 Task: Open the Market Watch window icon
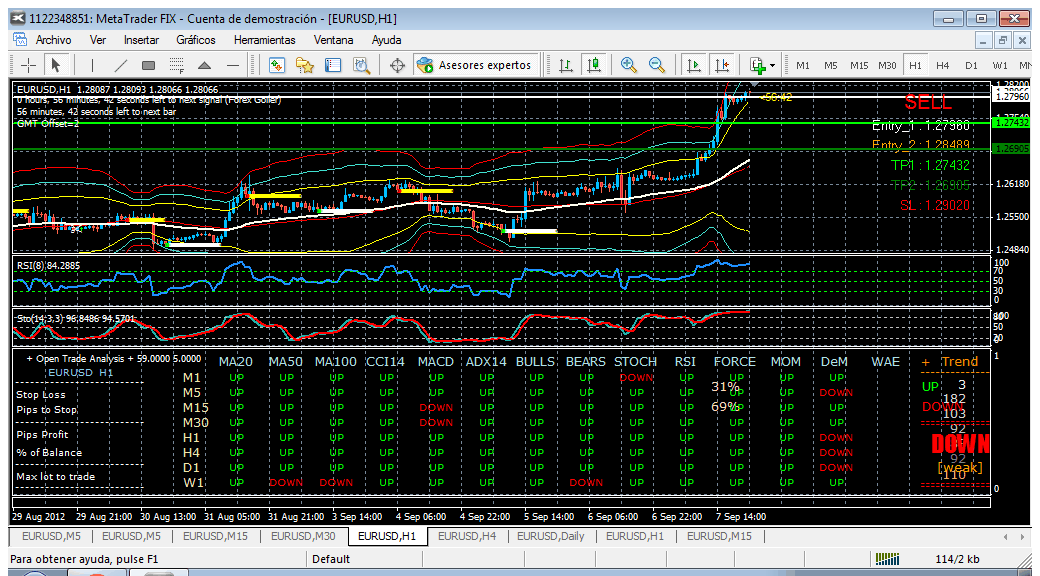pyautogui.click(x=277, y=65)
